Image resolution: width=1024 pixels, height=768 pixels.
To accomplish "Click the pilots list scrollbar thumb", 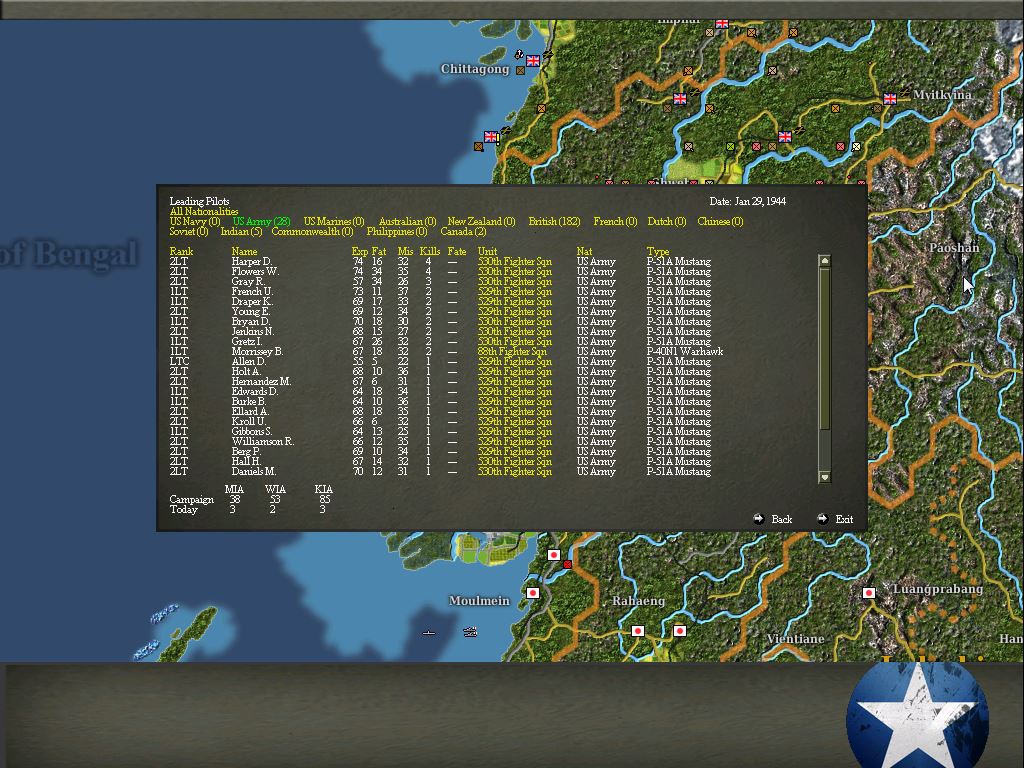I will tap(825, 349).
